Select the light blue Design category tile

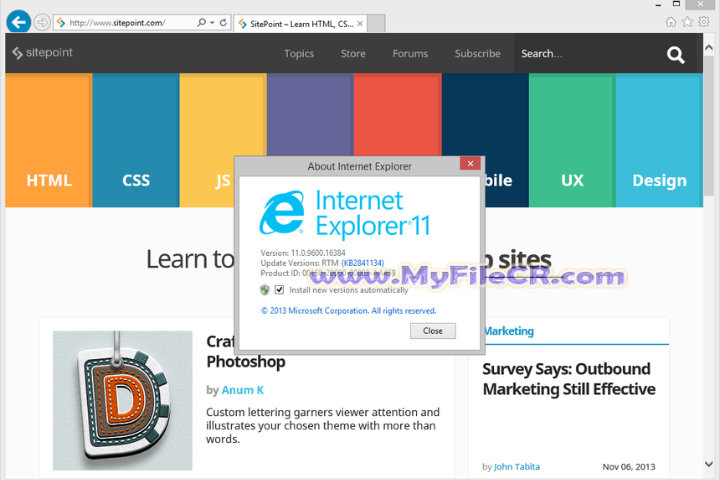pyautogui.click(x=659, y=140)
